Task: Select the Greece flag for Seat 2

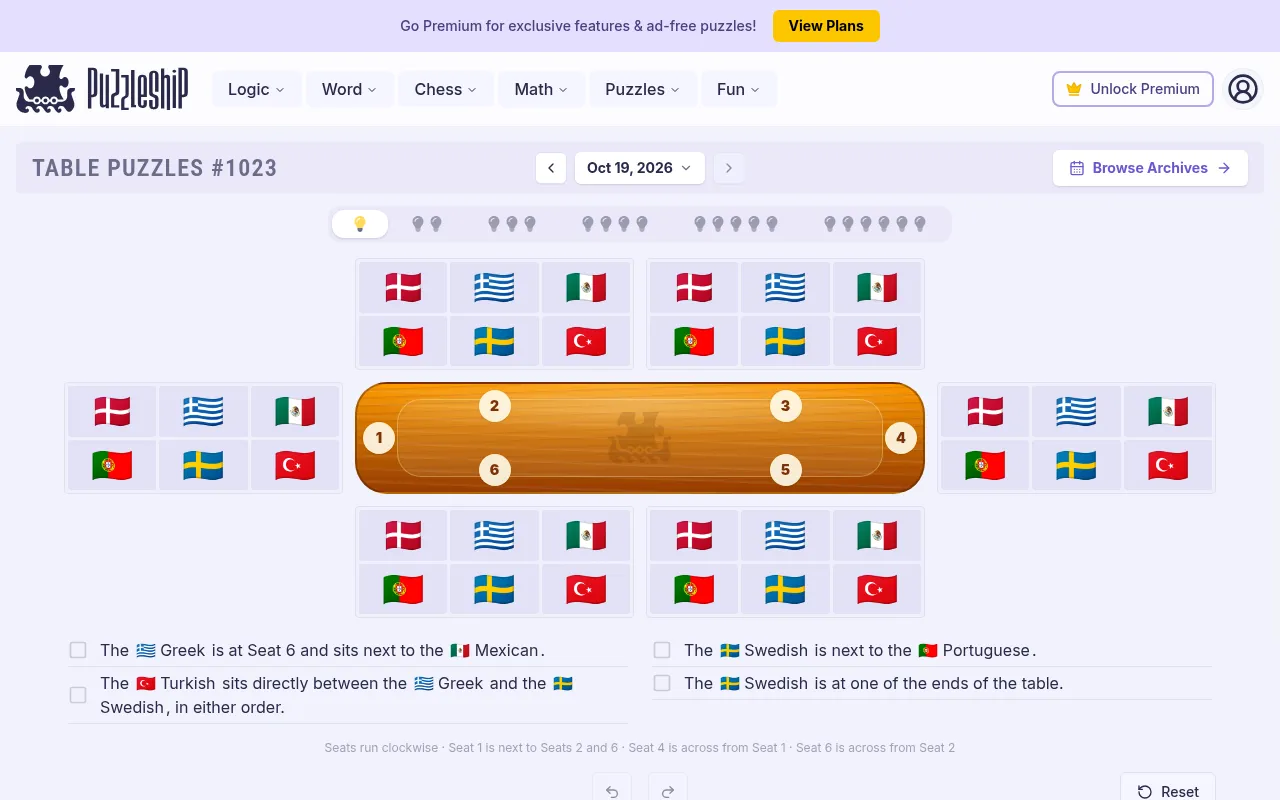Action: click(x=494, y=287)
